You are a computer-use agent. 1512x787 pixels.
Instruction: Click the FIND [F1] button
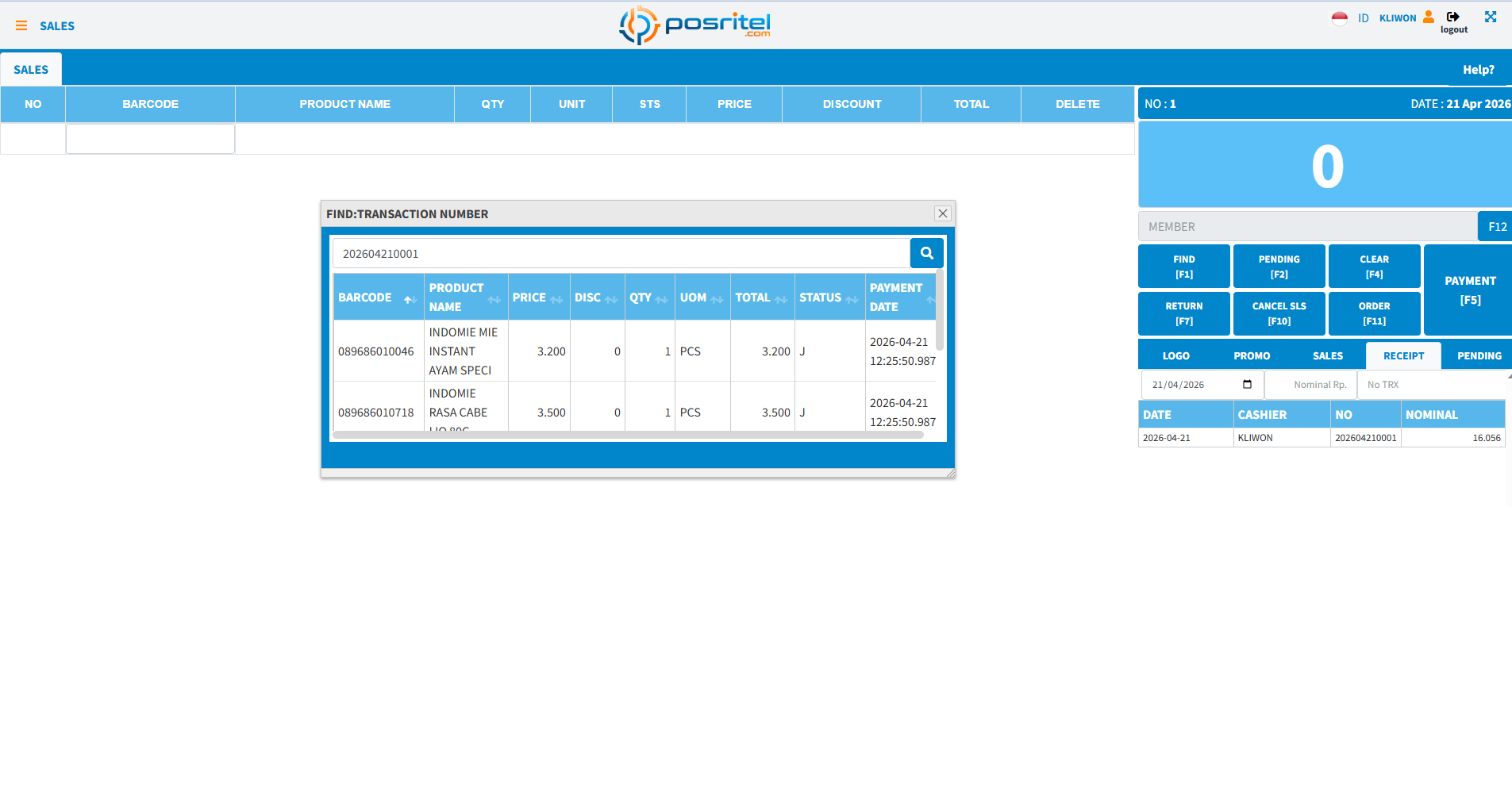click(1184, 267)
